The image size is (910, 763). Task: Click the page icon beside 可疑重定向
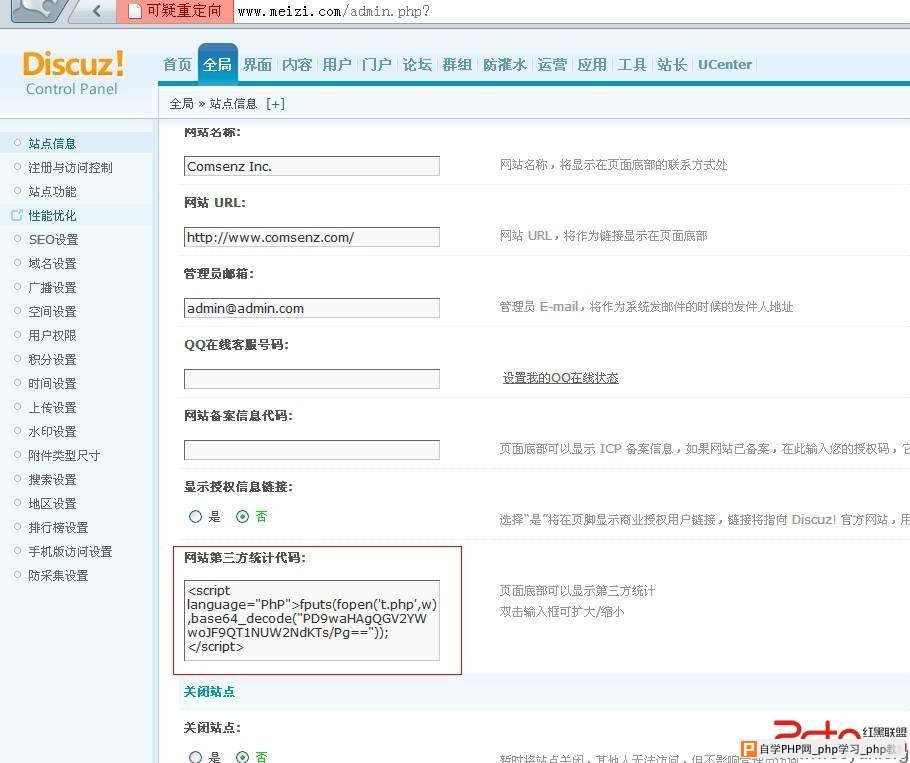[x=135, y=10]
